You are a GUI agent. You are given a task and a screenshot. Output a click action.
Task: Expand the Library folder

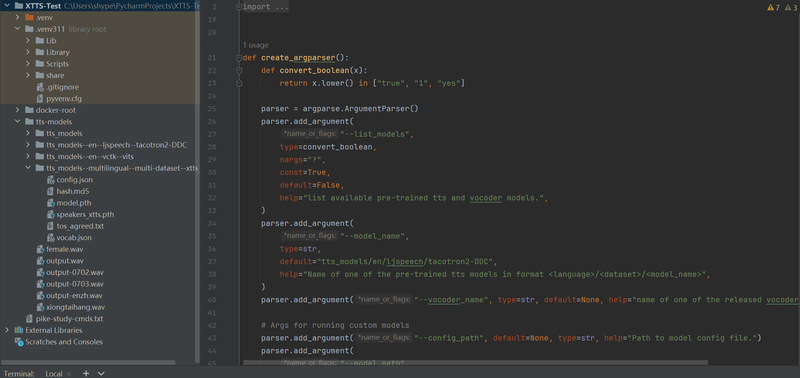[x=28, y=52]
